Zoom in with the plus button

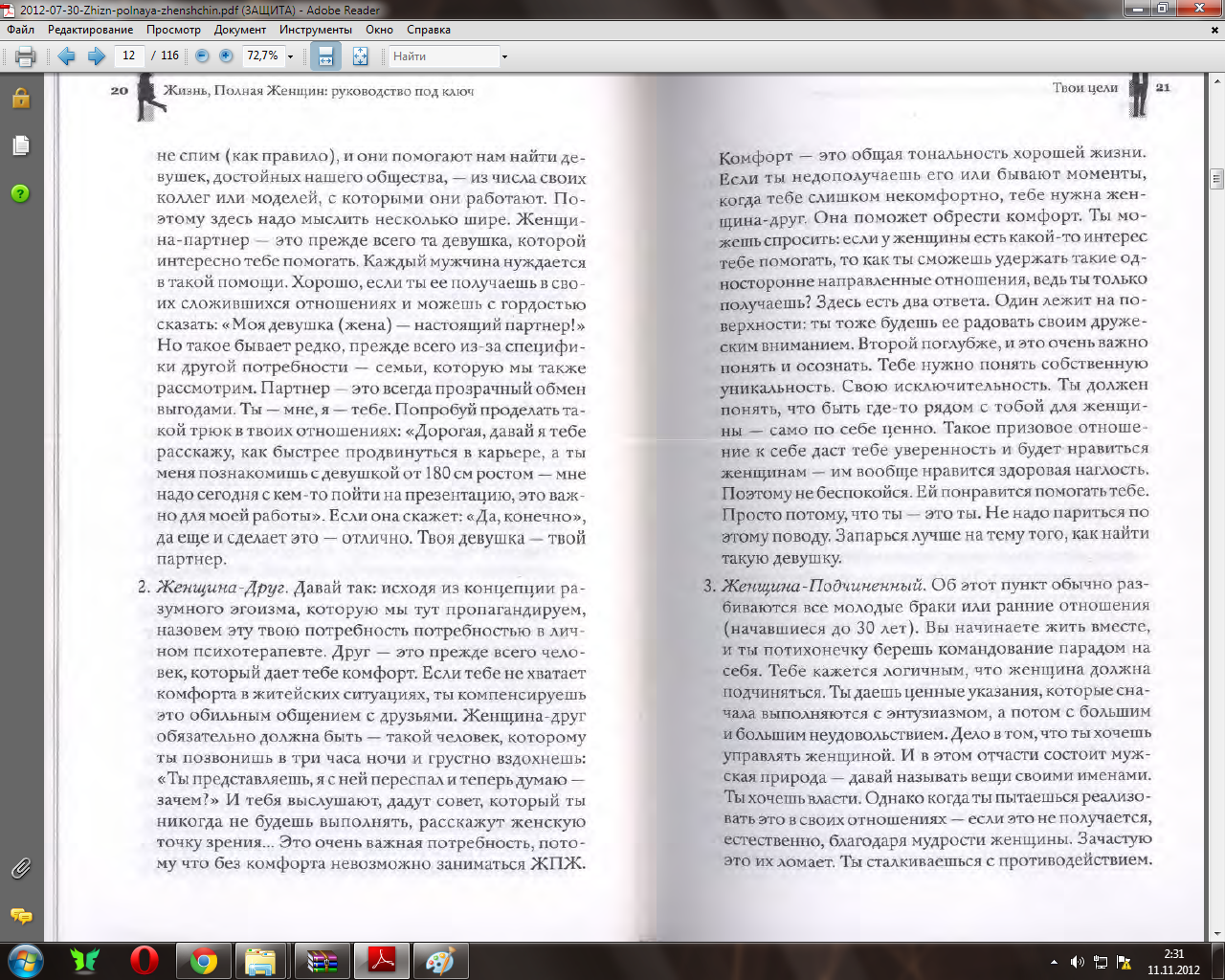click(226, 56)
